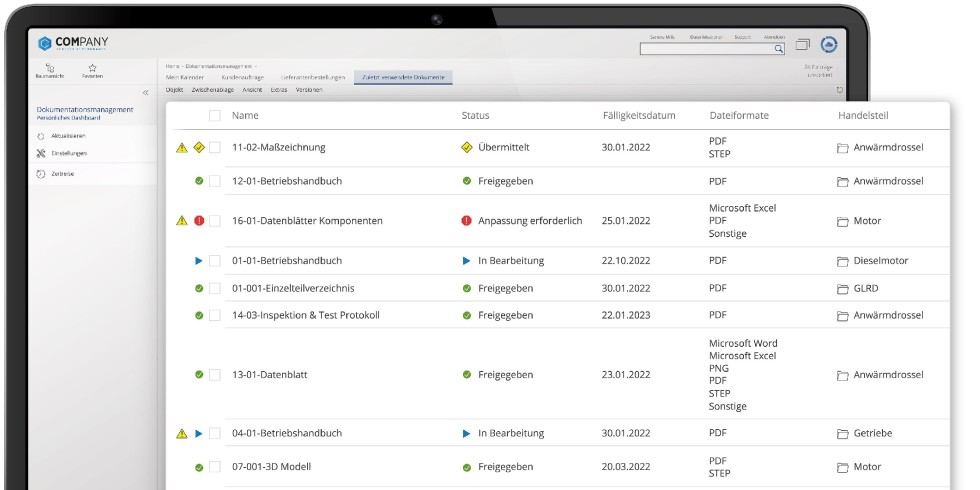Check the box for 11-02-Maßzeichnung
The height and width of the screenshot is (490, 980).
215,148
